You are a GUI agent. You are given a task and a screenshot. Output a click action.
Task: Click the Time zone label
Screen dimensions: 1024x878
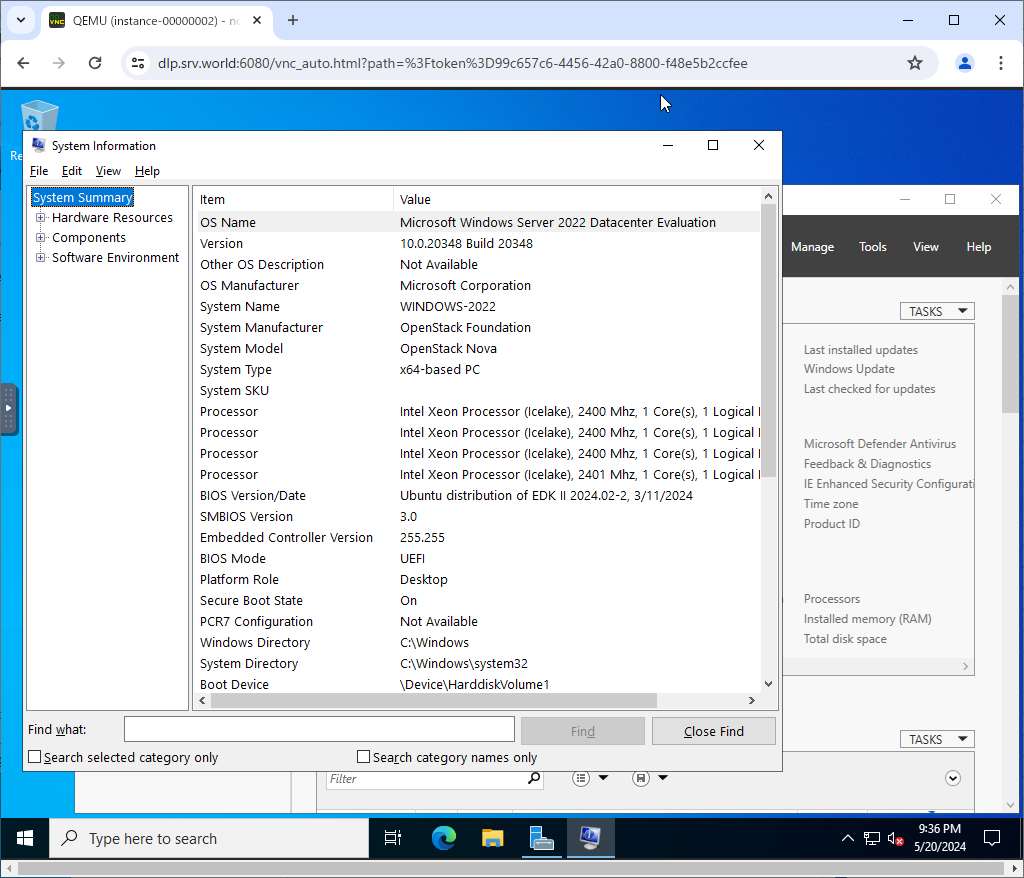click(x=831, y=504)
